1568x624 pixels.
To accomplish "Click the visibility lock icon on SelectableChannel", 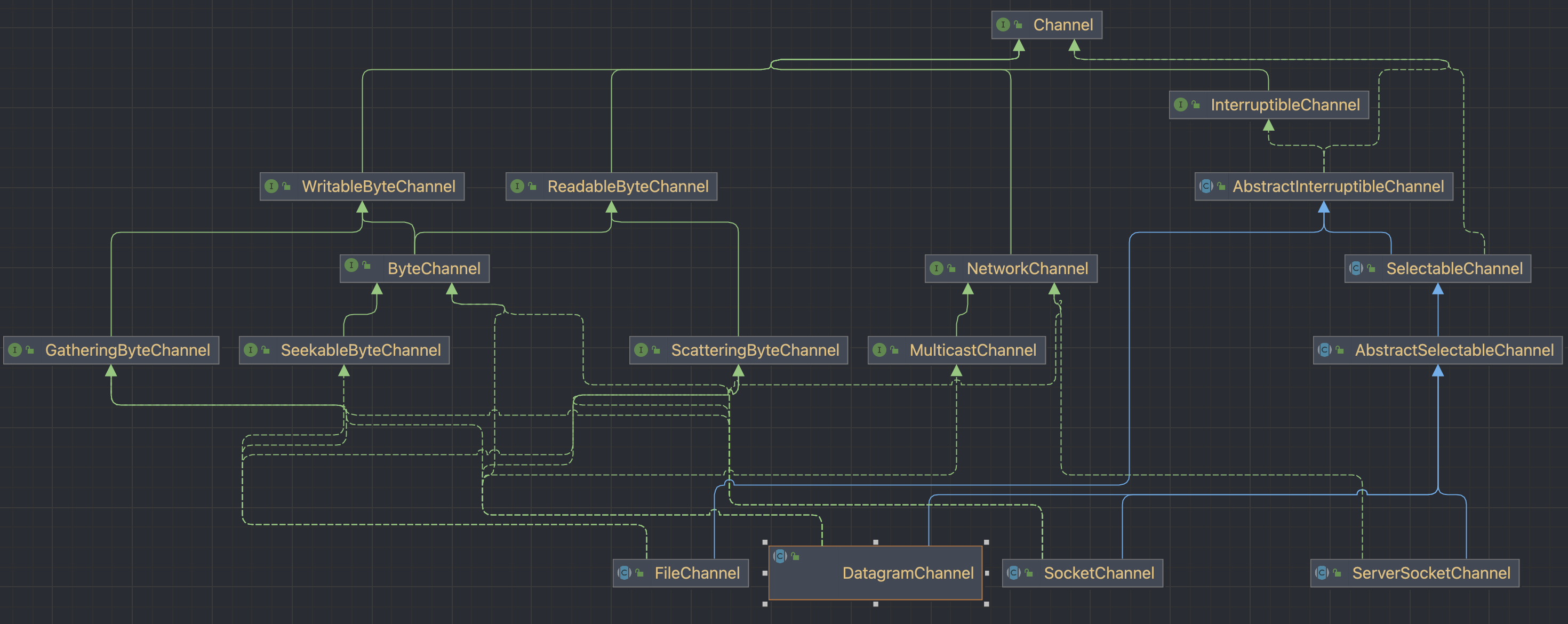I will (x=1371, y=268).
